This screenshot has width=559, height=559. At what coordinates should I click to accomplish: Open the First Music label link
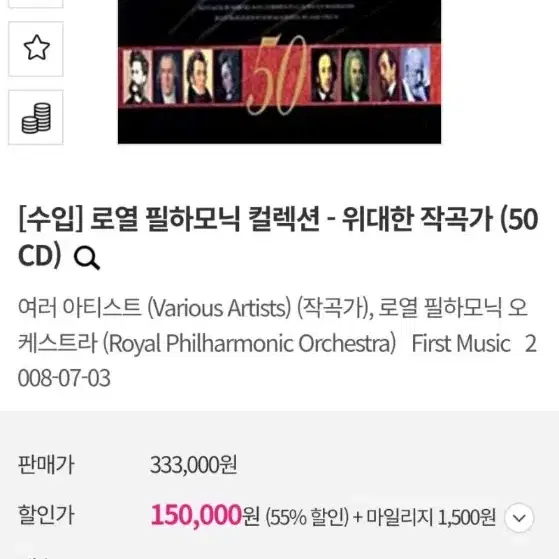461,344
